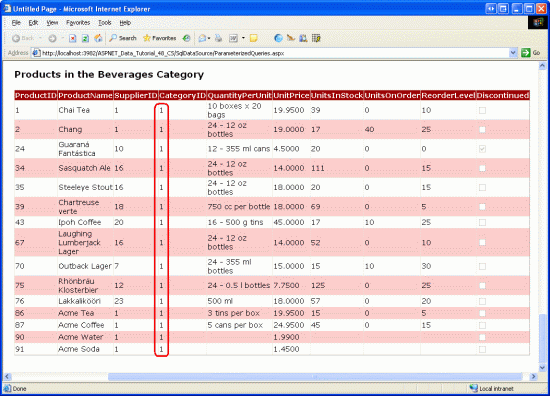Image resolution: width=550 pixels, height=396 pixels.
Task: Toggle Discontinued checkbox for Chai Tea
Action: (482, 110)
